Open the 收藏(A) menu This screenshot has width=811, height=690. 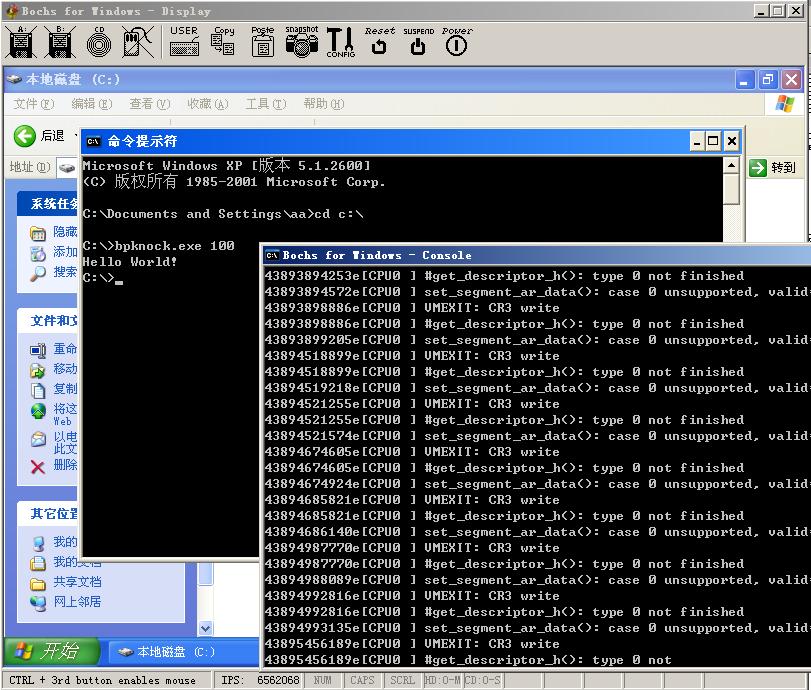pos(207,104)
